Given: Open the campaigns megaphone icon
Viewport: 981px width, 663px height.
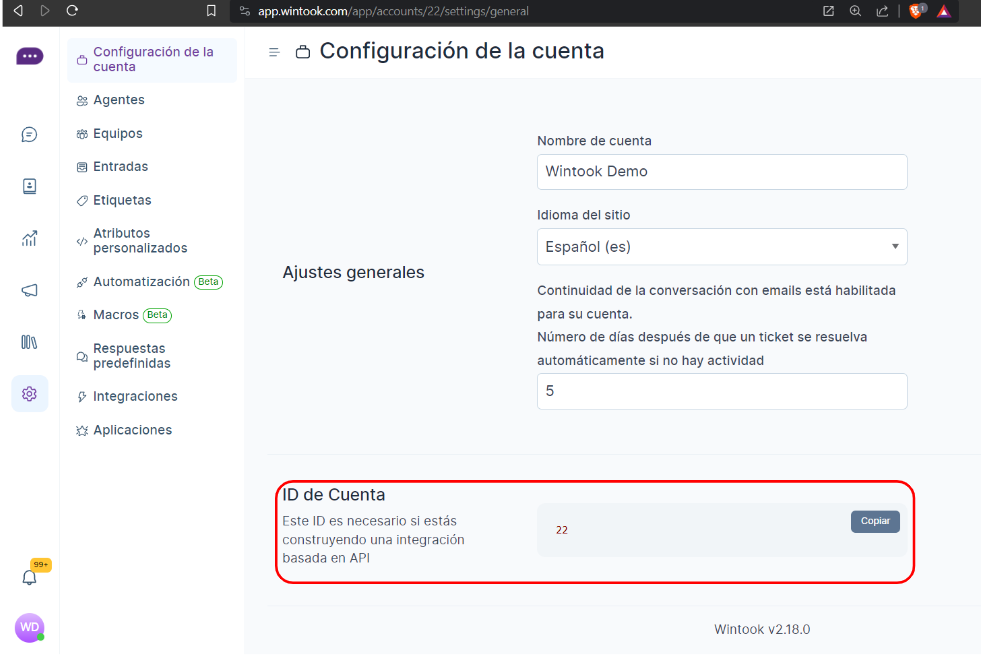Looking at the screenshot, I should click(29, 290).
